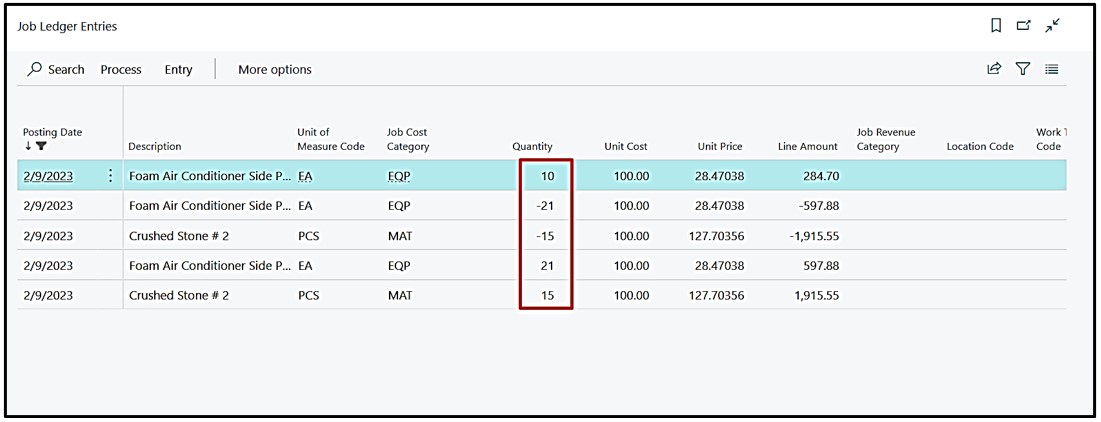Click the Quantity column header
1101x422 pixels.
tap(532, 146)
